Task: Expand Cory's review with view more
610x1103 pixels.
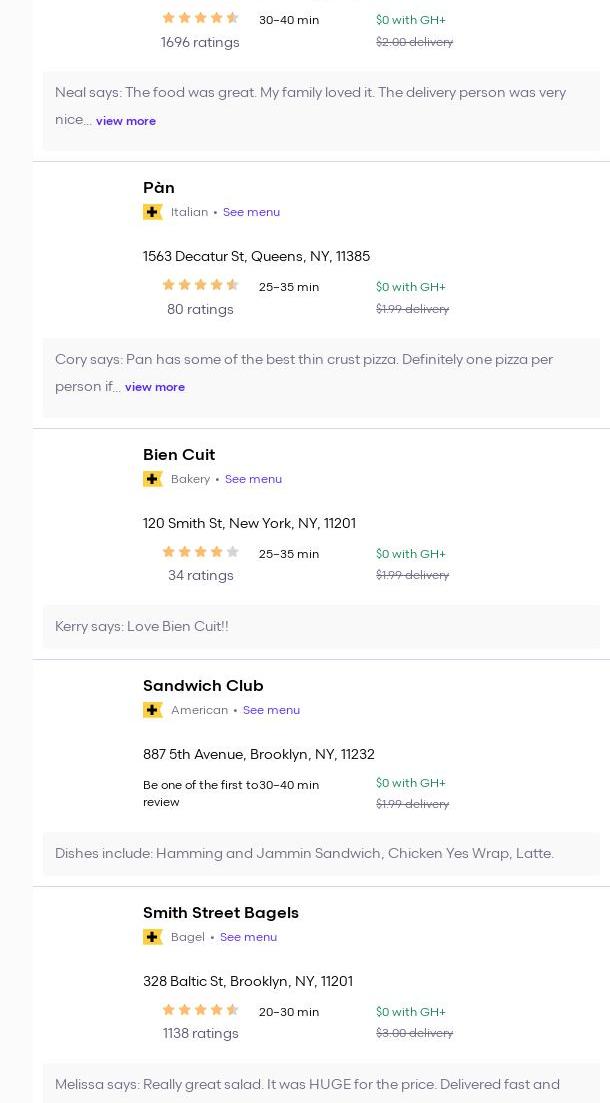Action: 155,387
